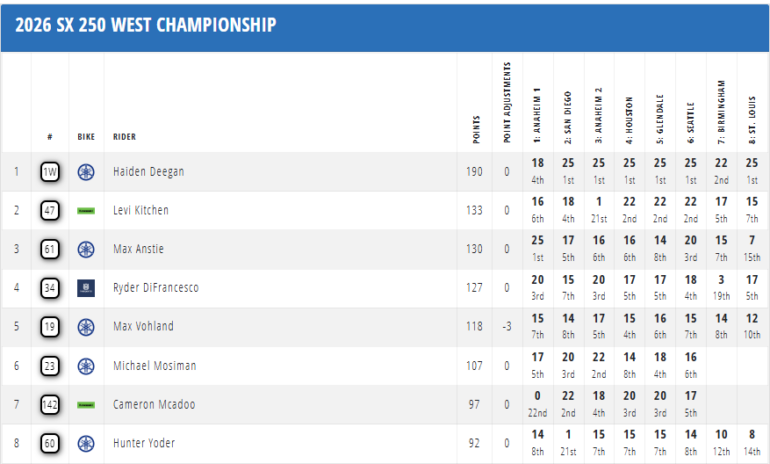Click Levi Kitchen's green Kawasaki logo
Image resolution: width=770 pixels, height=464 pixels.
[x=86, y=210]
